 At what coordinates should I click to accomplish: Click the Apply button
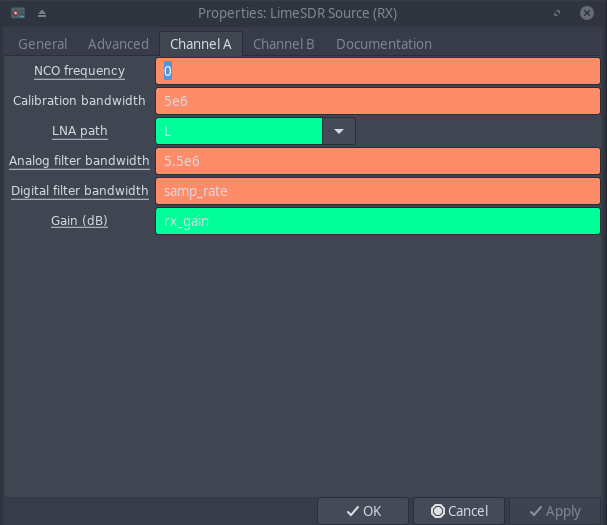tap(555, 511)
